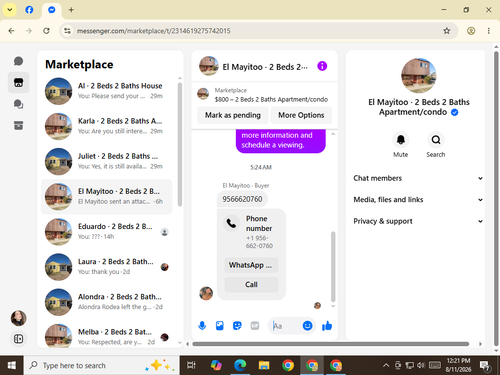This screenshot has width=500, height=375.
Task: Open Chrome profile icon
Action: (471, 31)
